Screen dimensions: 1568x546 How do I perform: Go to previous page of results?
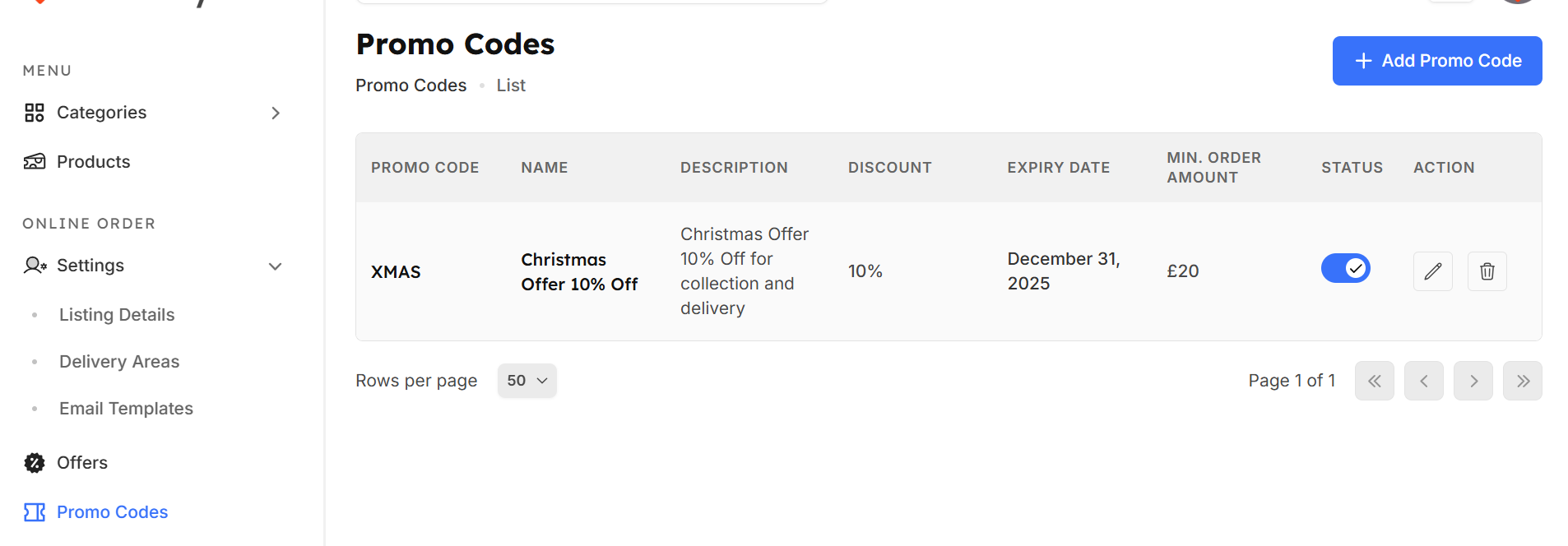[1423, 381]
